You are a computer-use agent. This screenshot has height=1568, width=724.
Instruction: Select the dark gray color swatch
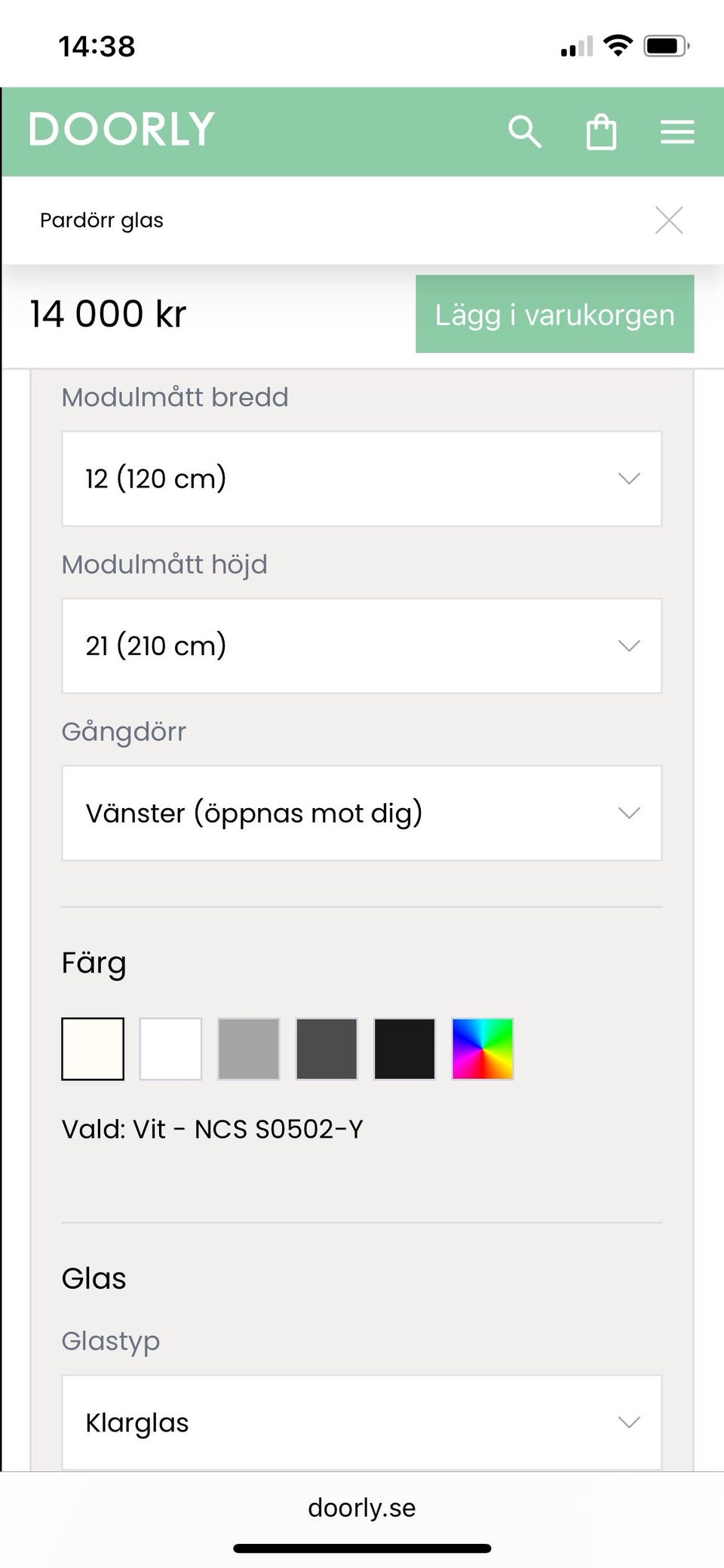(327, 1049)
